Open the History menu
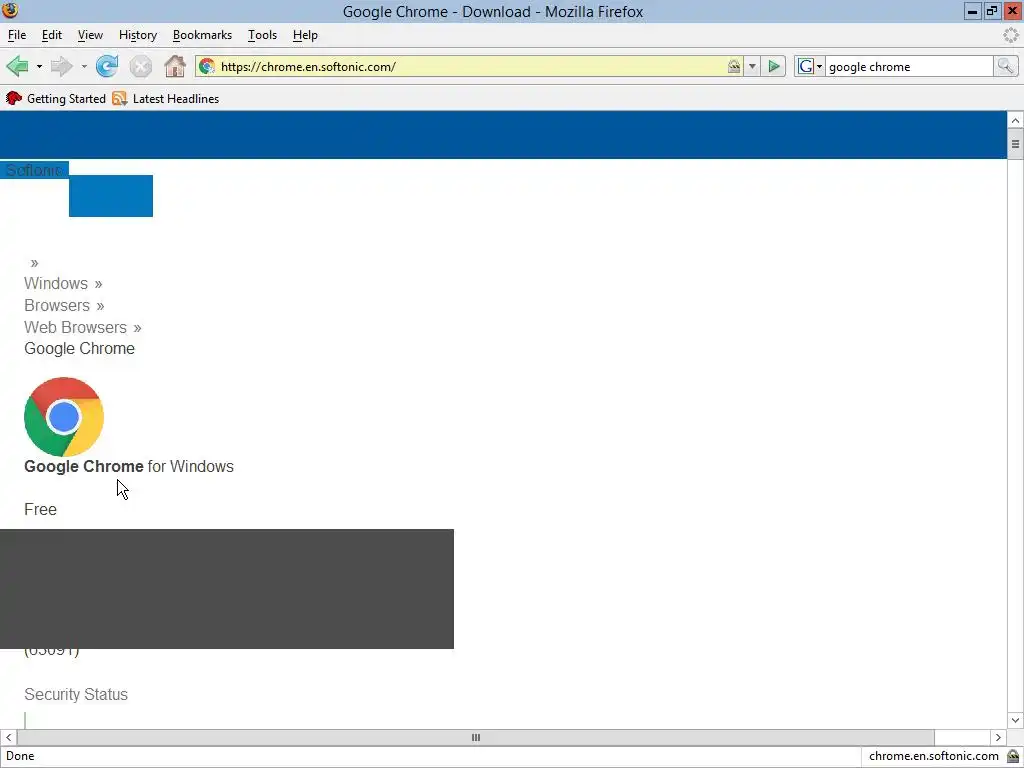1024x768 pixels. click(138, 35)
